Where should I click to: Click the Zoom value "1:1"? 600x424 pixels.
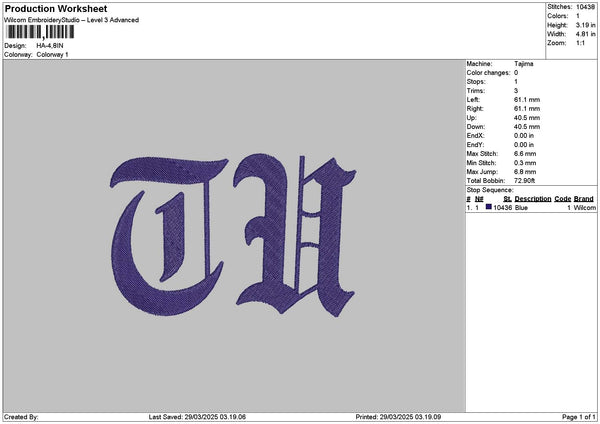click(x=580, y=43)
